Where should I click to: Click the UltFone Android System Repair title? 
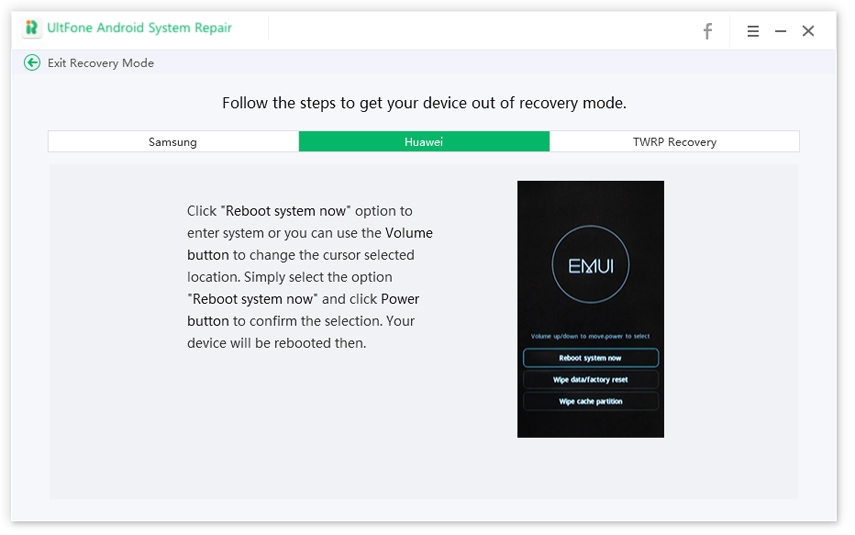140,28
